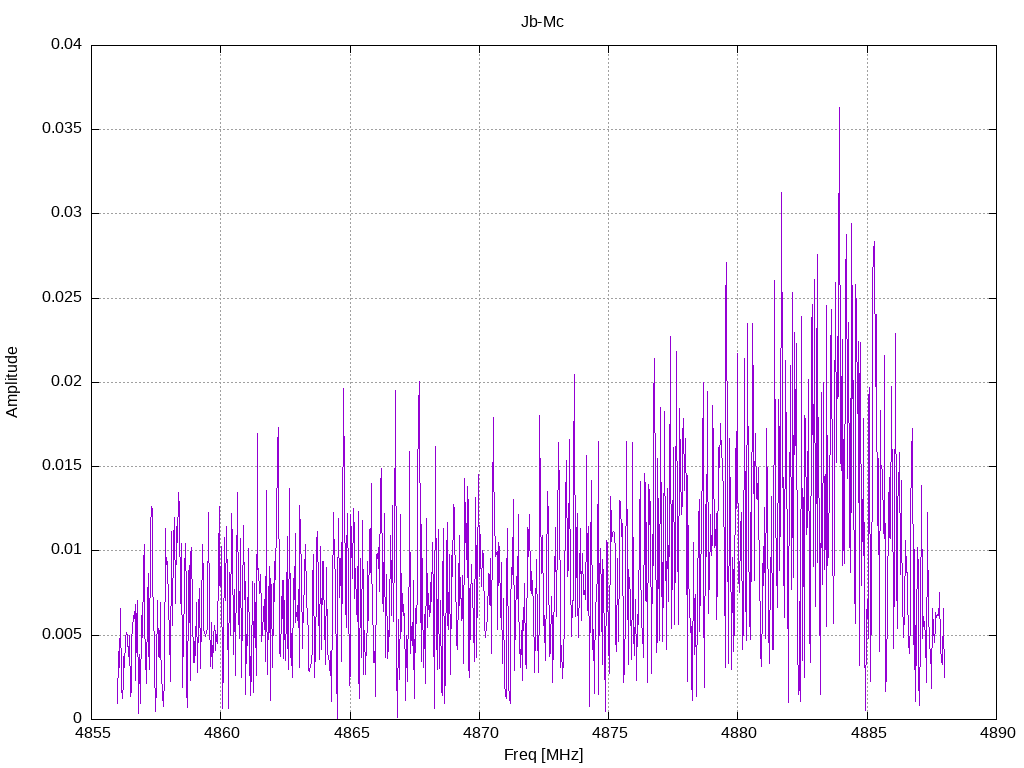
Task: Click the y-axis tick label 0.005
Action: (x=62, y=634)
